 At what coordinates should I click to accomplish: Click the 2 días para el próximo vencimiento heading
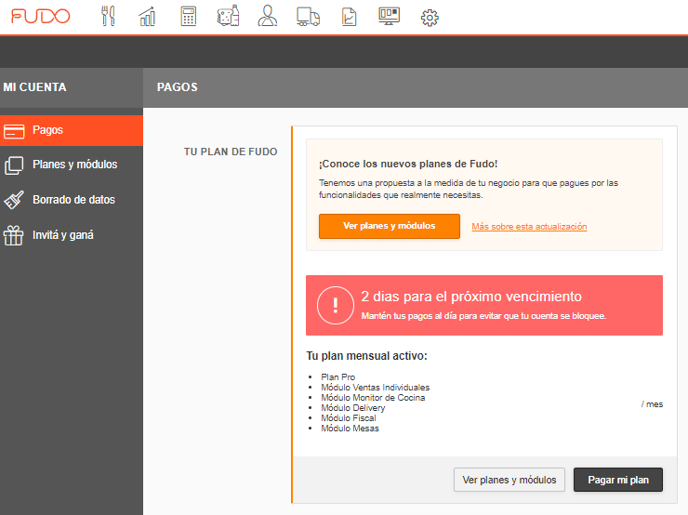pos(471,297)
